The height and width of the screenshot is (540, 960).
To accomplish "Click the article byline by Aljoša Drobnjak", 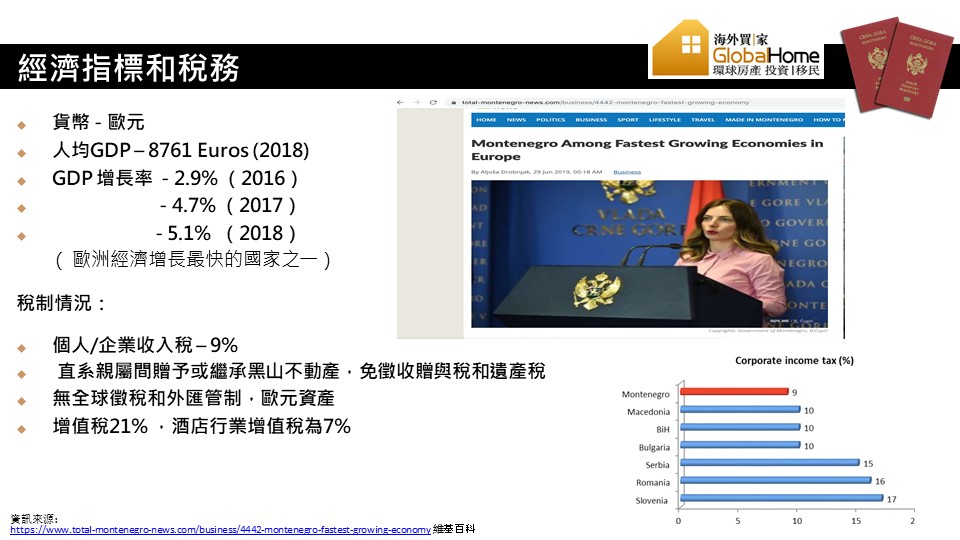I will [536, 172].
